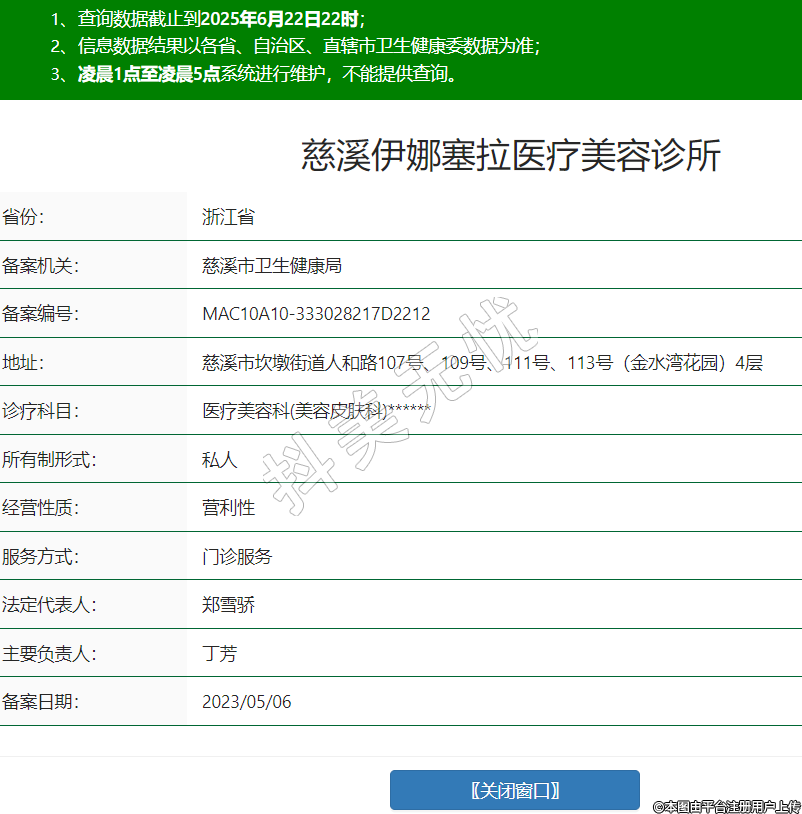Click the filing number MAC10A10-333028217D2212
Screen dimensions: 802x814
[x=316, y=314]
